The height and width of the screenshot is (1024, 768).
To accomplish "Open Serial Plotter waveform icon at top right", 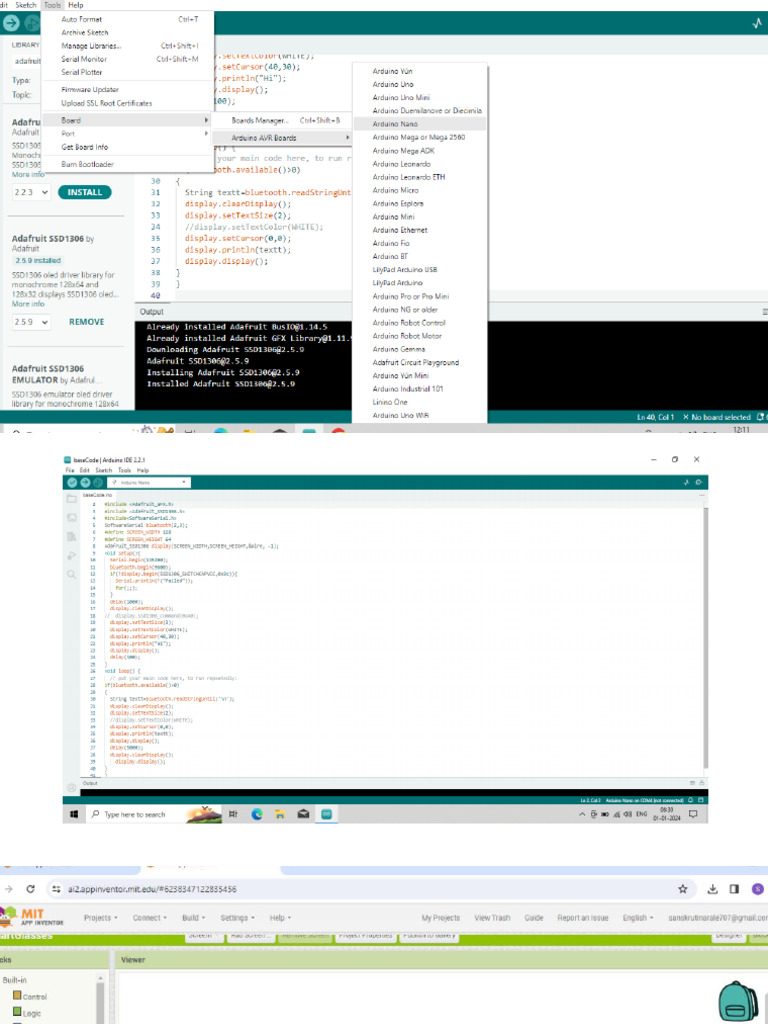I will pyautogui.click(x=756, y=22).
